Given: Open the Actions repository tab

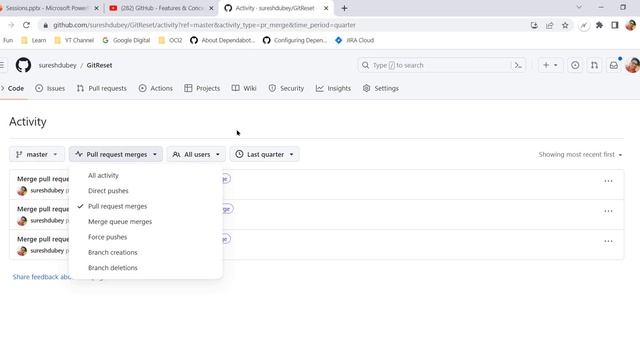Looking at the screenshot, I should [156, 88].
